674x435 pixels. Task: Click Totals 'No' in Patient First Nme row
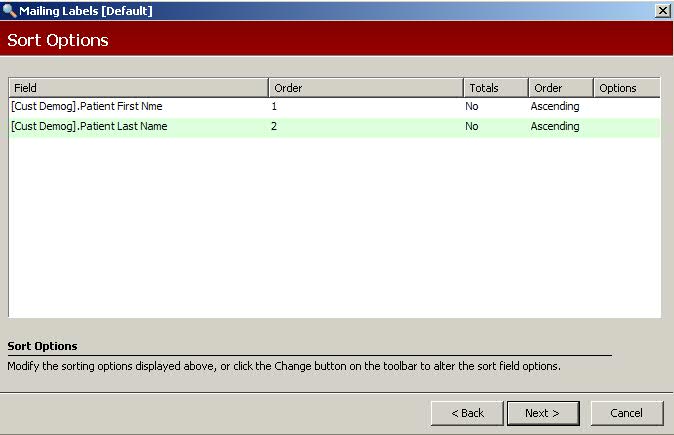472,107
